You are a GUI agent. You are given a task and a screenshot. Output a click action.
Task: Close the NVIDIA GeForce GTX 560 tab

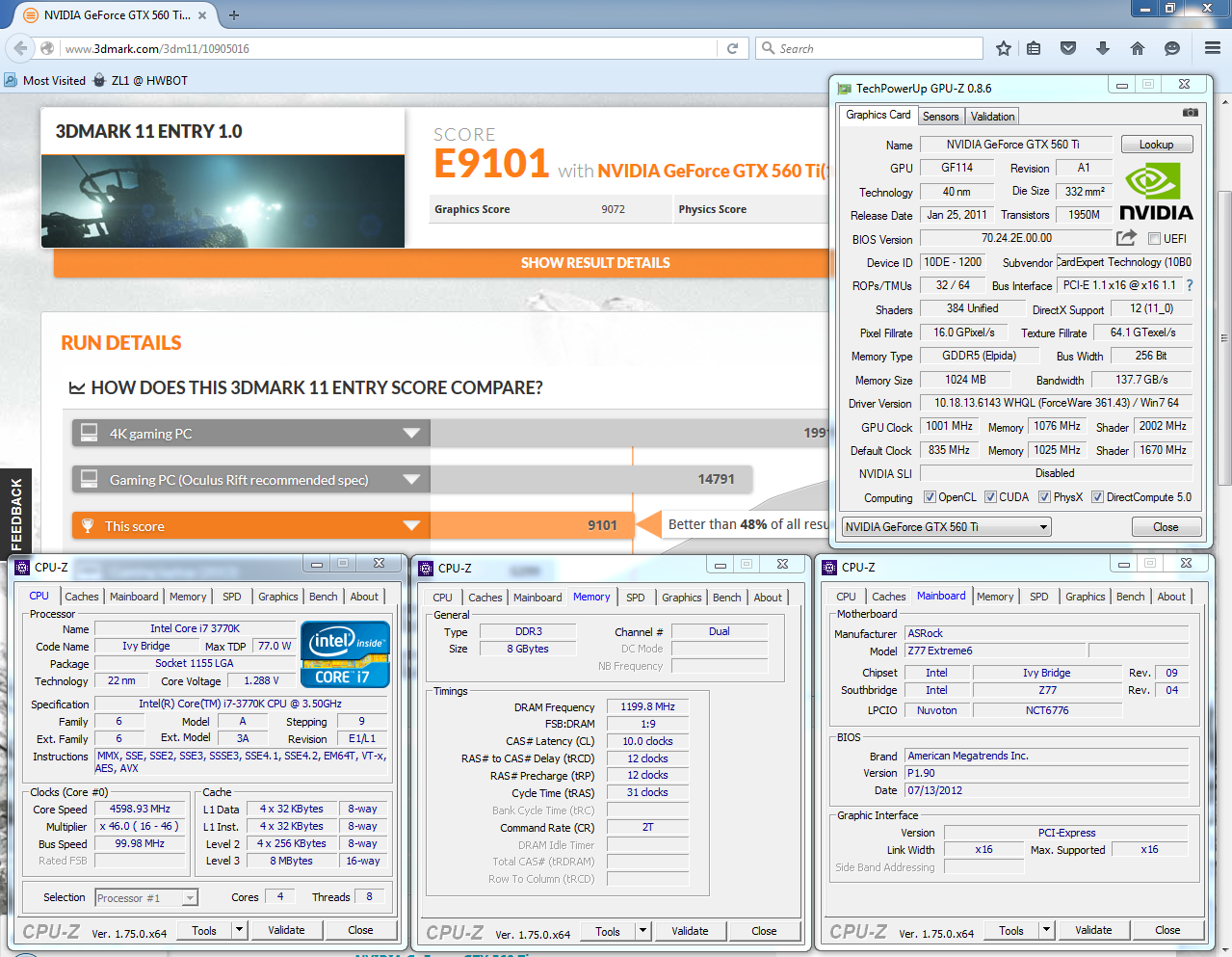point(202,14)
